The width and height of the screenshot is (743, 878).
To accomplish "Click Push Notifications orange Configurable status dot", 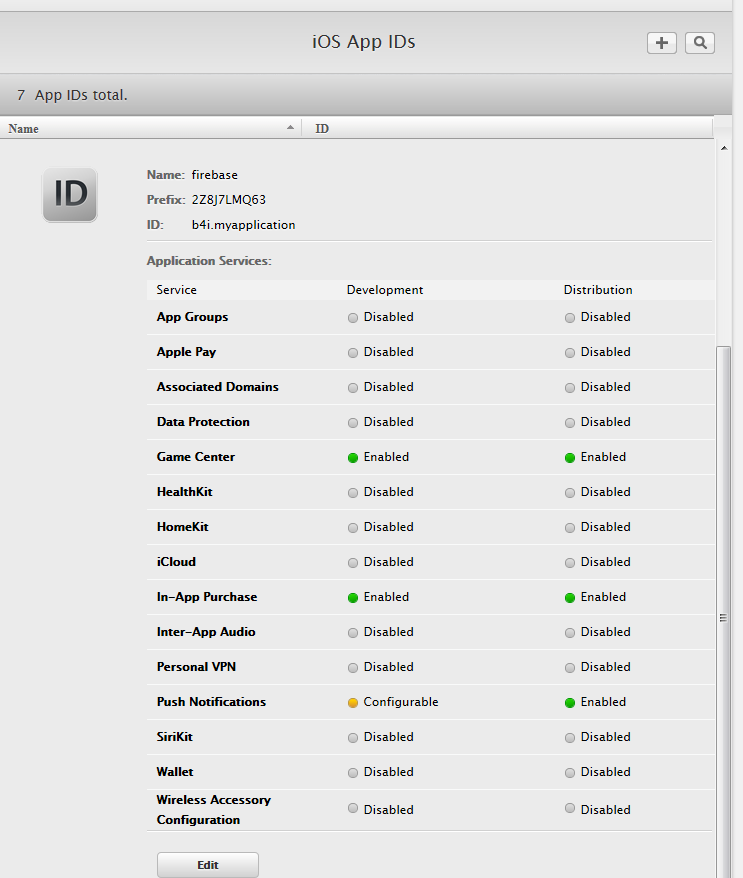I will click(353, 703).
